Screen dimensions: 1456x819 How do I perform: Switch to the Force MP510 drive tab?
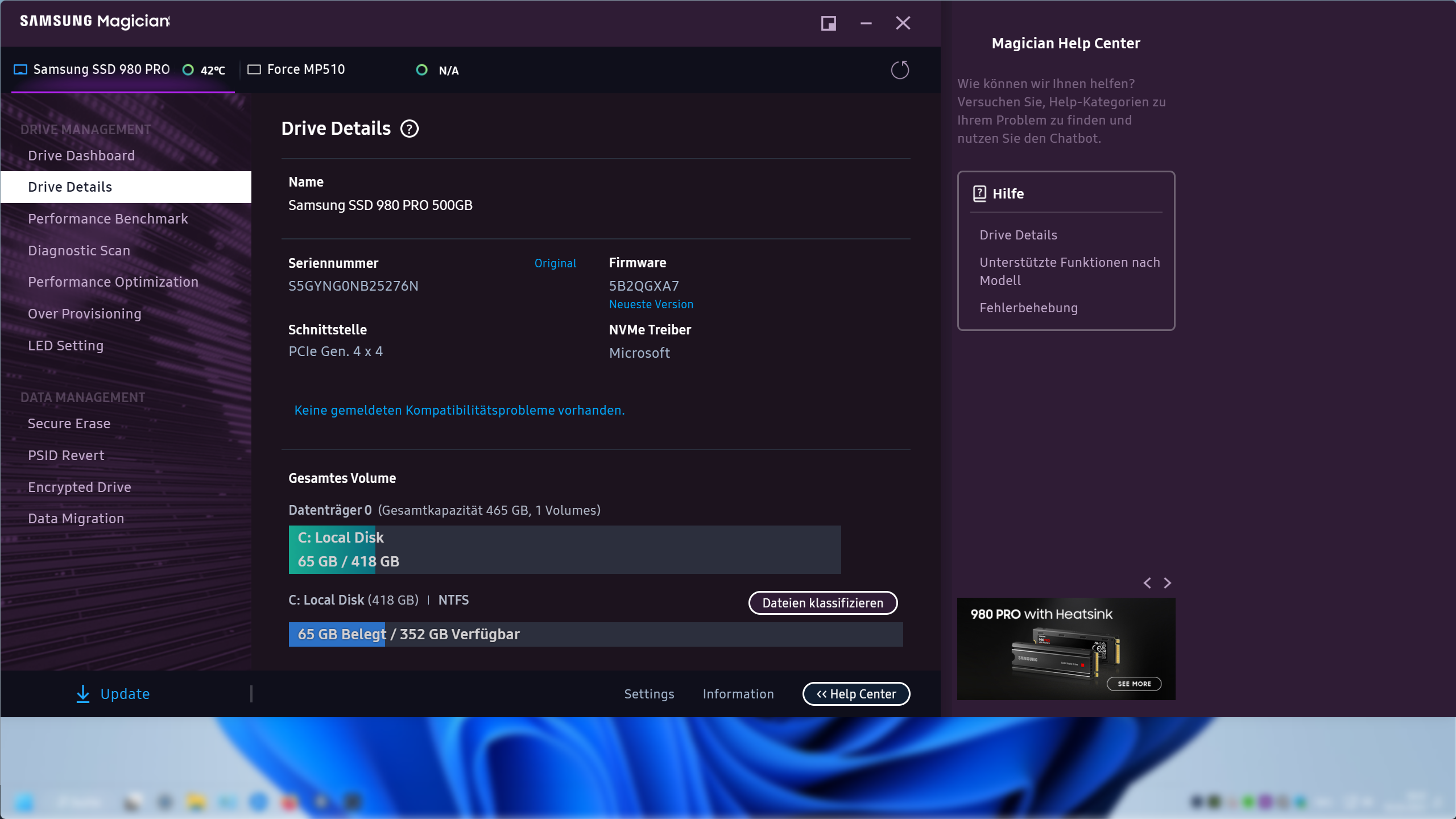pyautogui.click(x=306, y=69)
